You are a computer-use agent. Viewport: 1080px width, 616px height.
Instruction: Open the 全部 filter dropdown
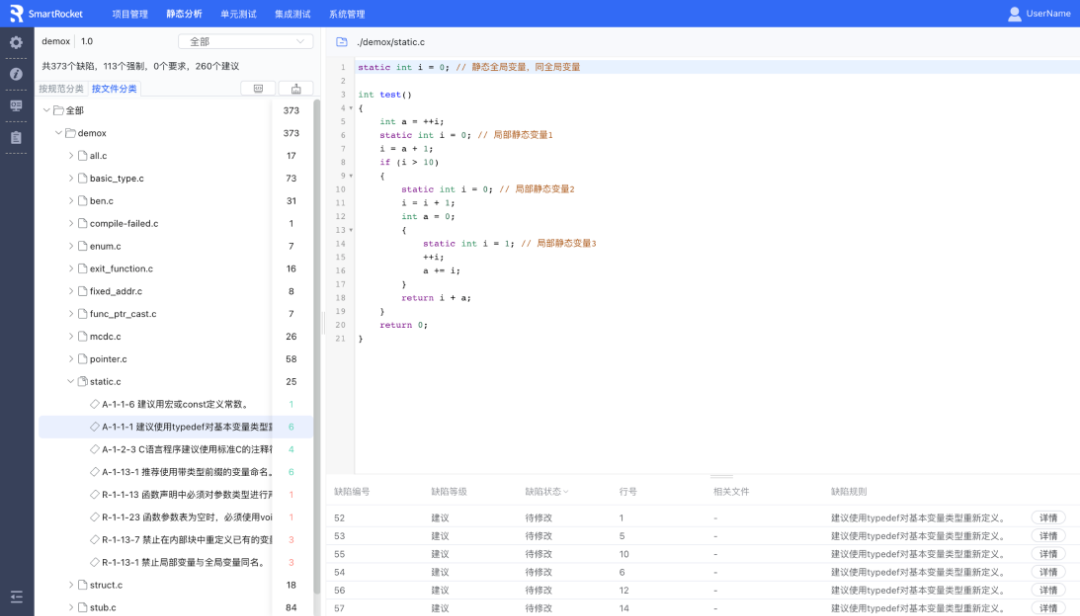coord(245,42)
